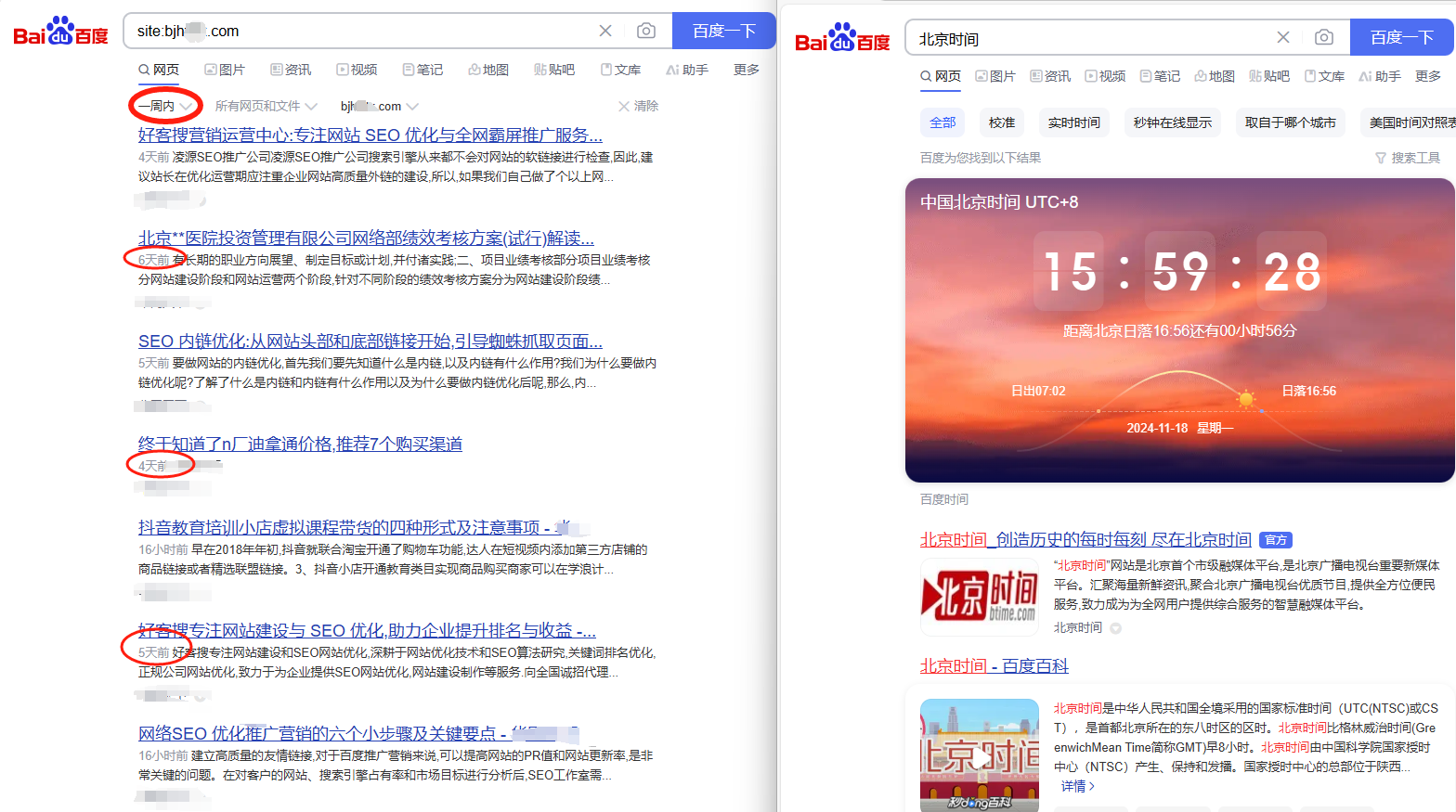Open result 抖音教育培训小店虚拟课程带货
1456x812 pixels.
tap(357, 527)
